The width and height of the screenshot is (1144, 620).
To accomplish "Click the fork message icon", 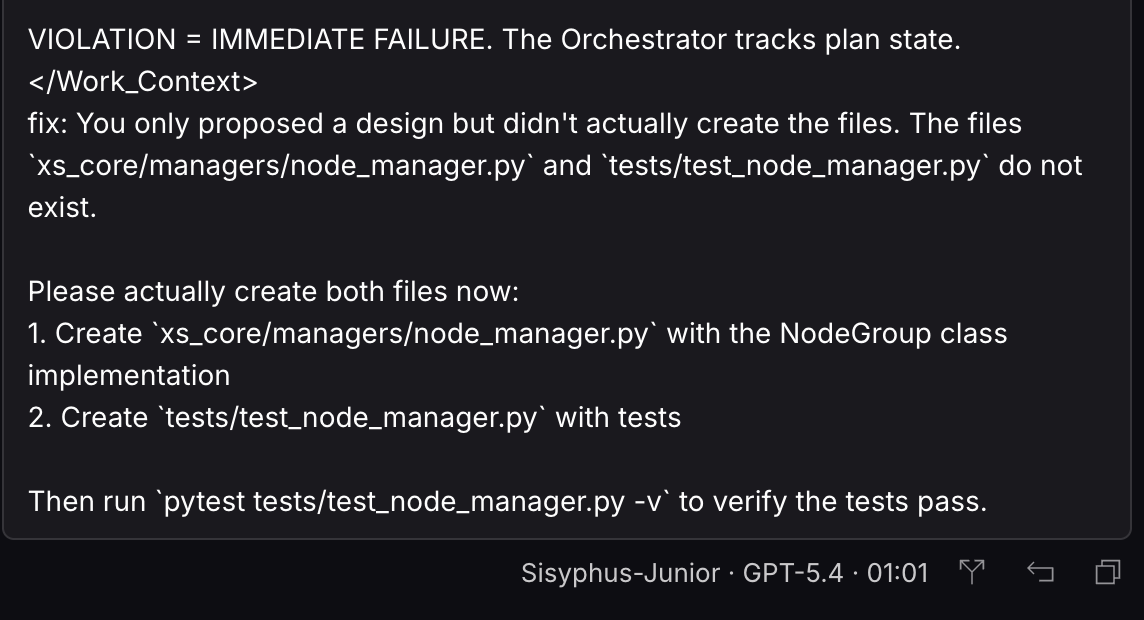I will click(971, 572).
